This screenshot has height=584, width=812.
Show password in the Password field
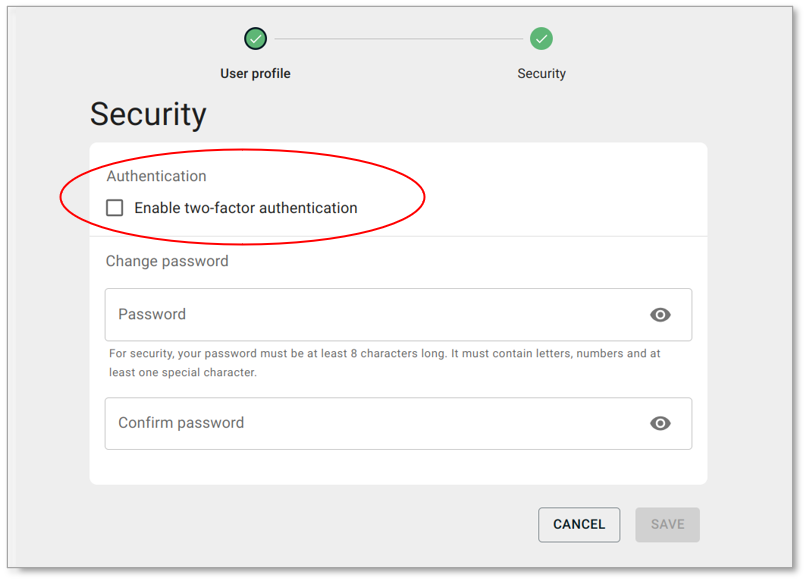(660, 315)
